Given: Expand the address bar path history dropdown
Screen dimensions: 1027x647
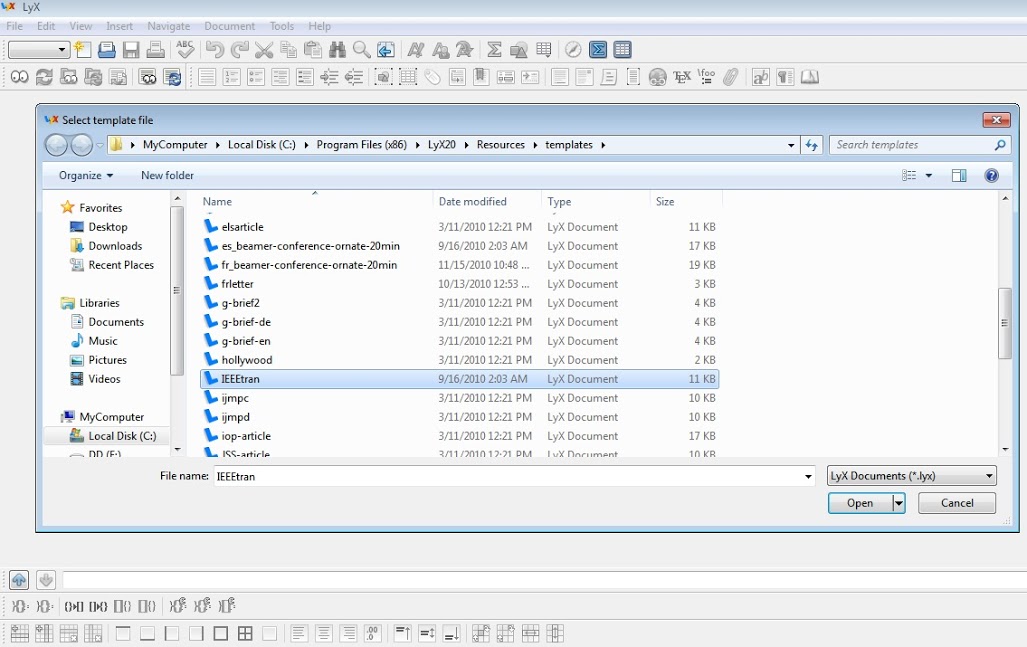Looking at the screenshot, I should tap(791, 145).
